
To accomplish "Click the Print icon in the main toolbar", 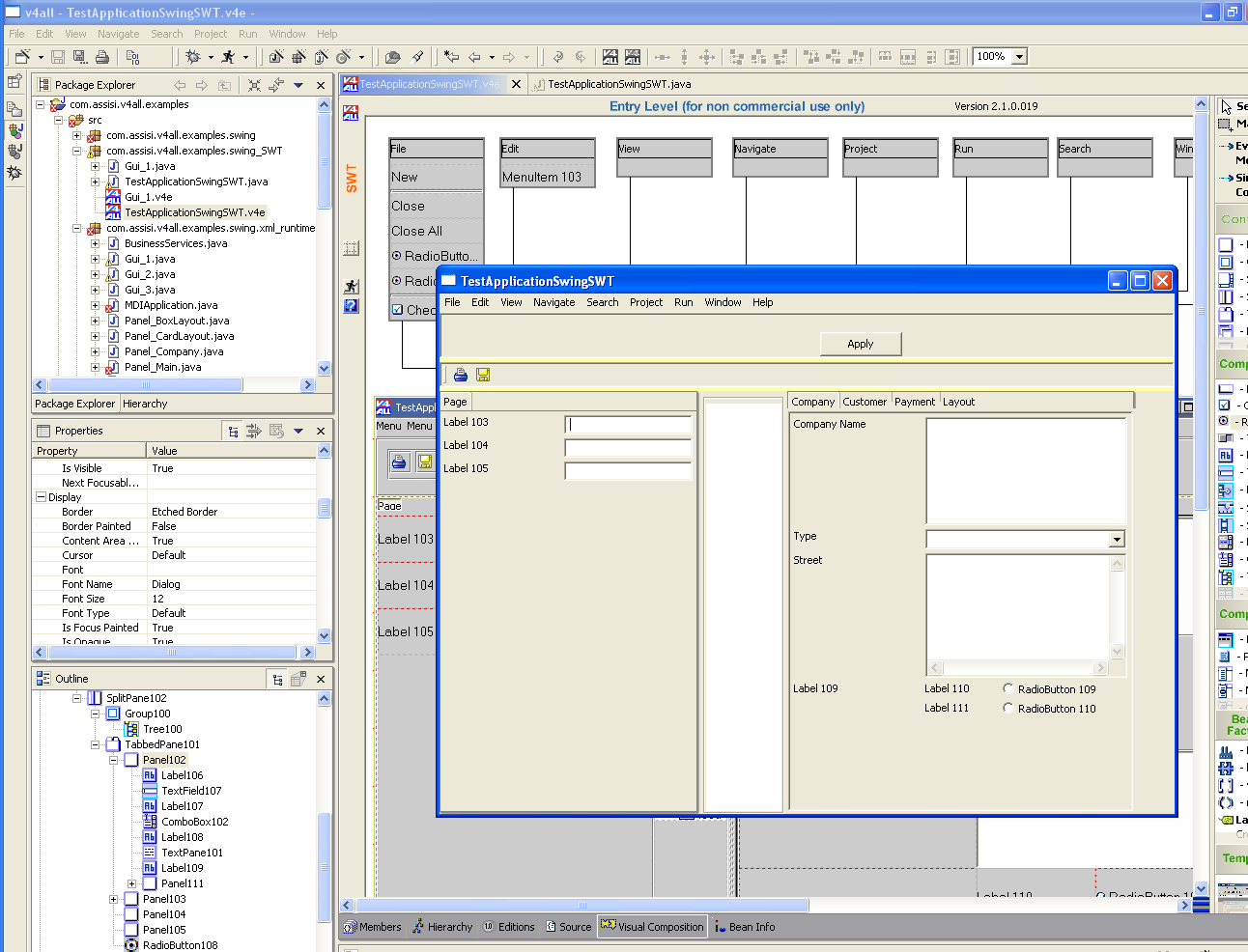I will [102, 57].
